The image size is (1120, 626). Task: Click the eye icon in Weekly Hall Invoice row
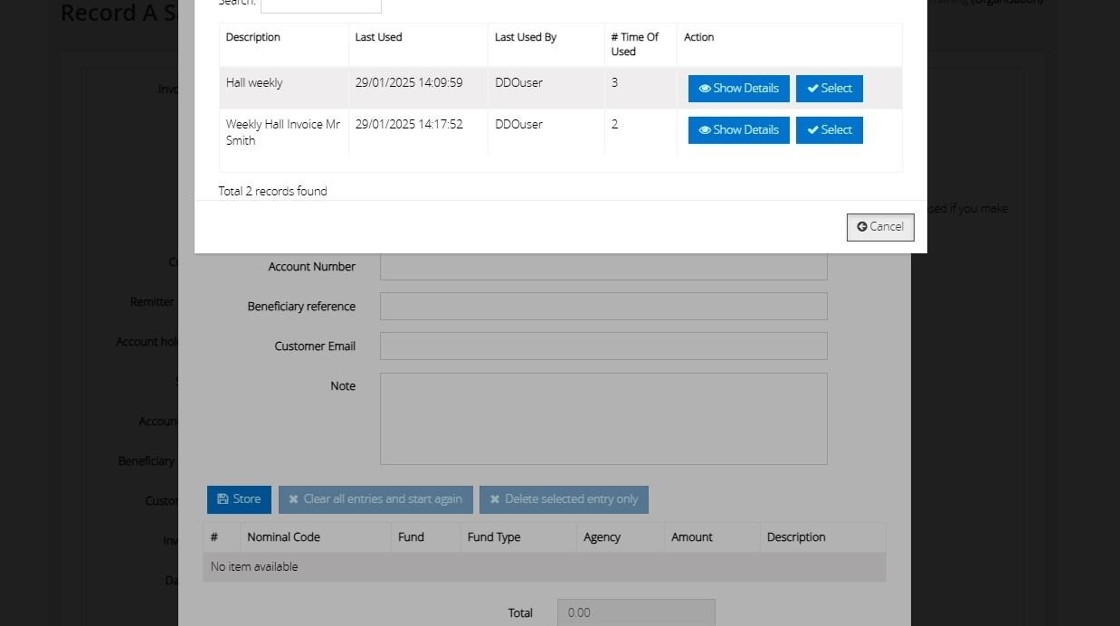click(704, 130)
